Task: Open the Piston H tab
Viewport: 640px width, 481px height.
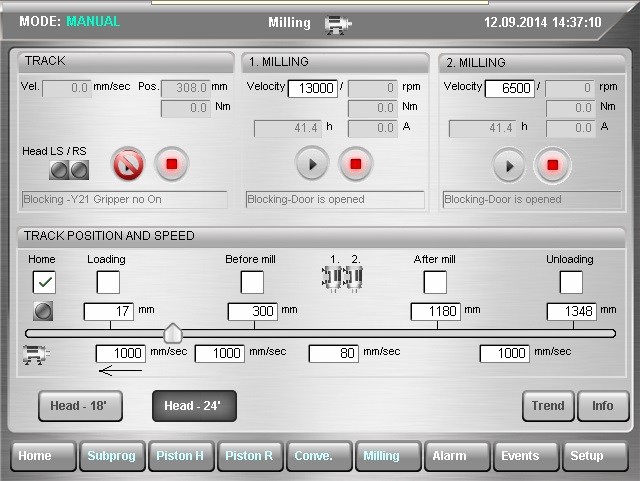Action: (x=181, y=456)
